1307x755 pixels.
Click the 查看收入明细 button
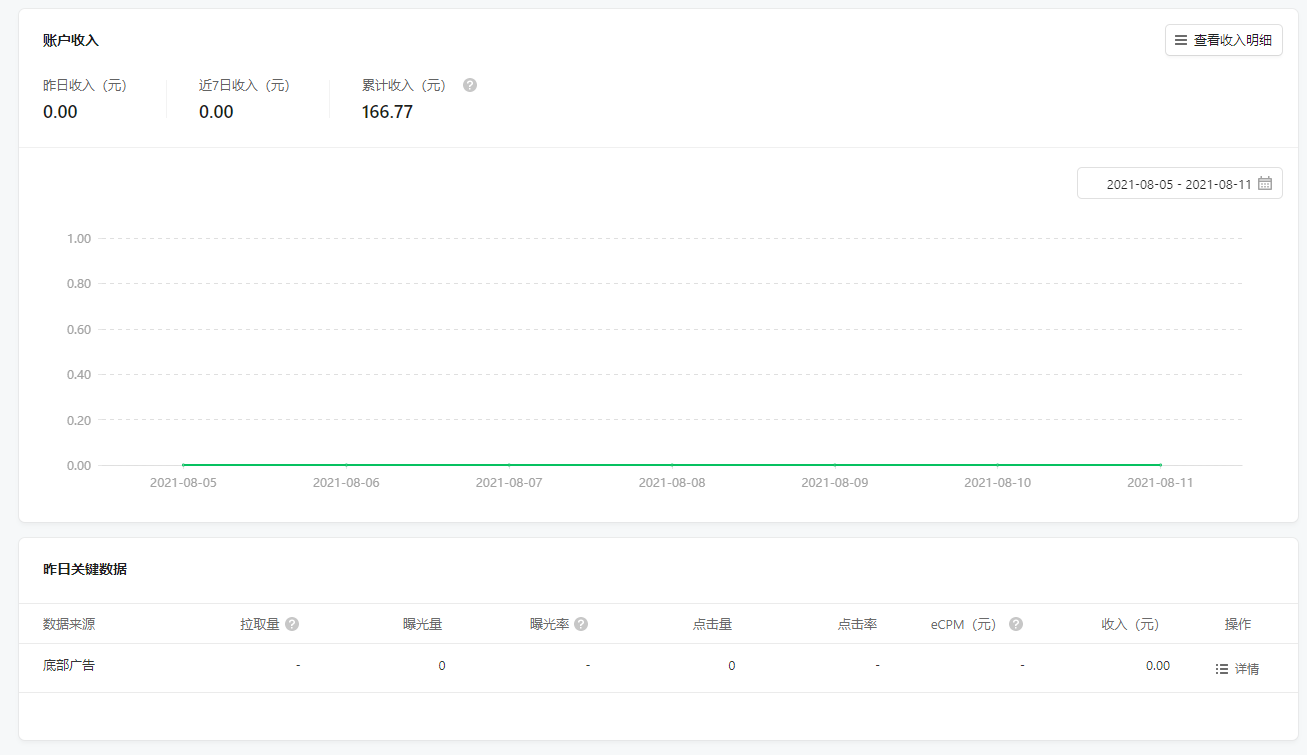click(x=1223, y=40)
